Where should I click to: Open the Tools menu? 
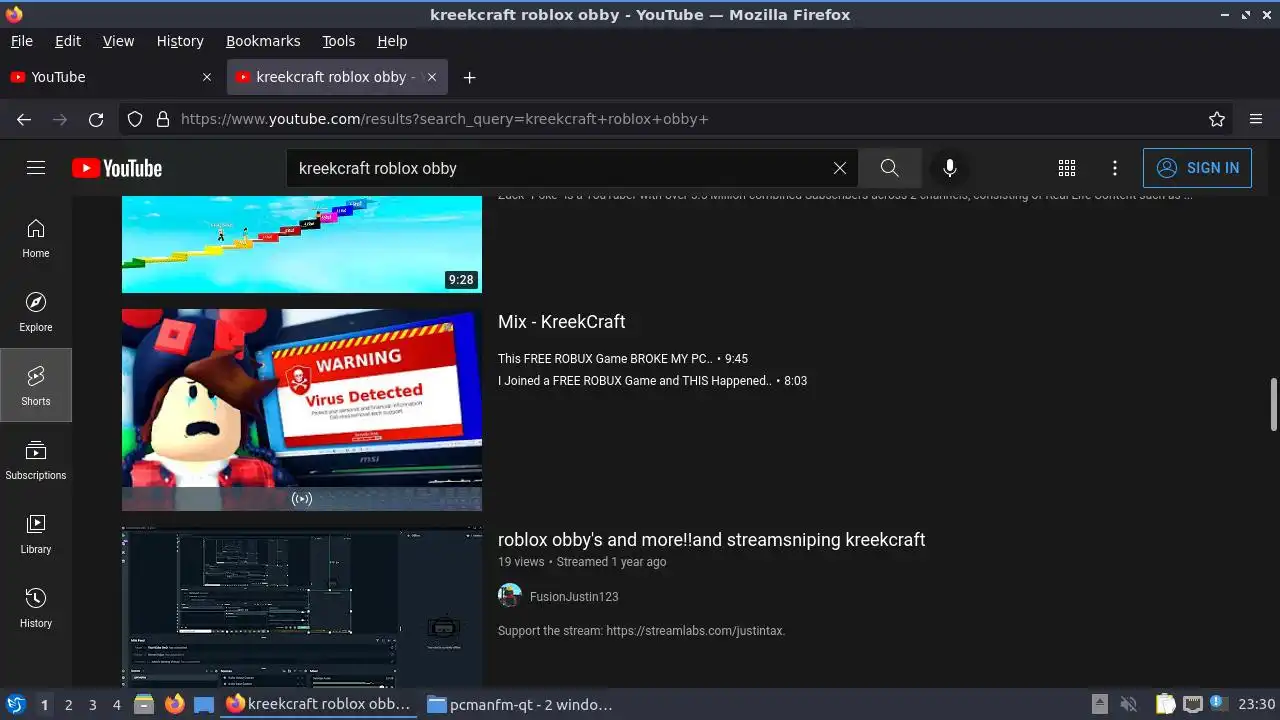(338, 41)
